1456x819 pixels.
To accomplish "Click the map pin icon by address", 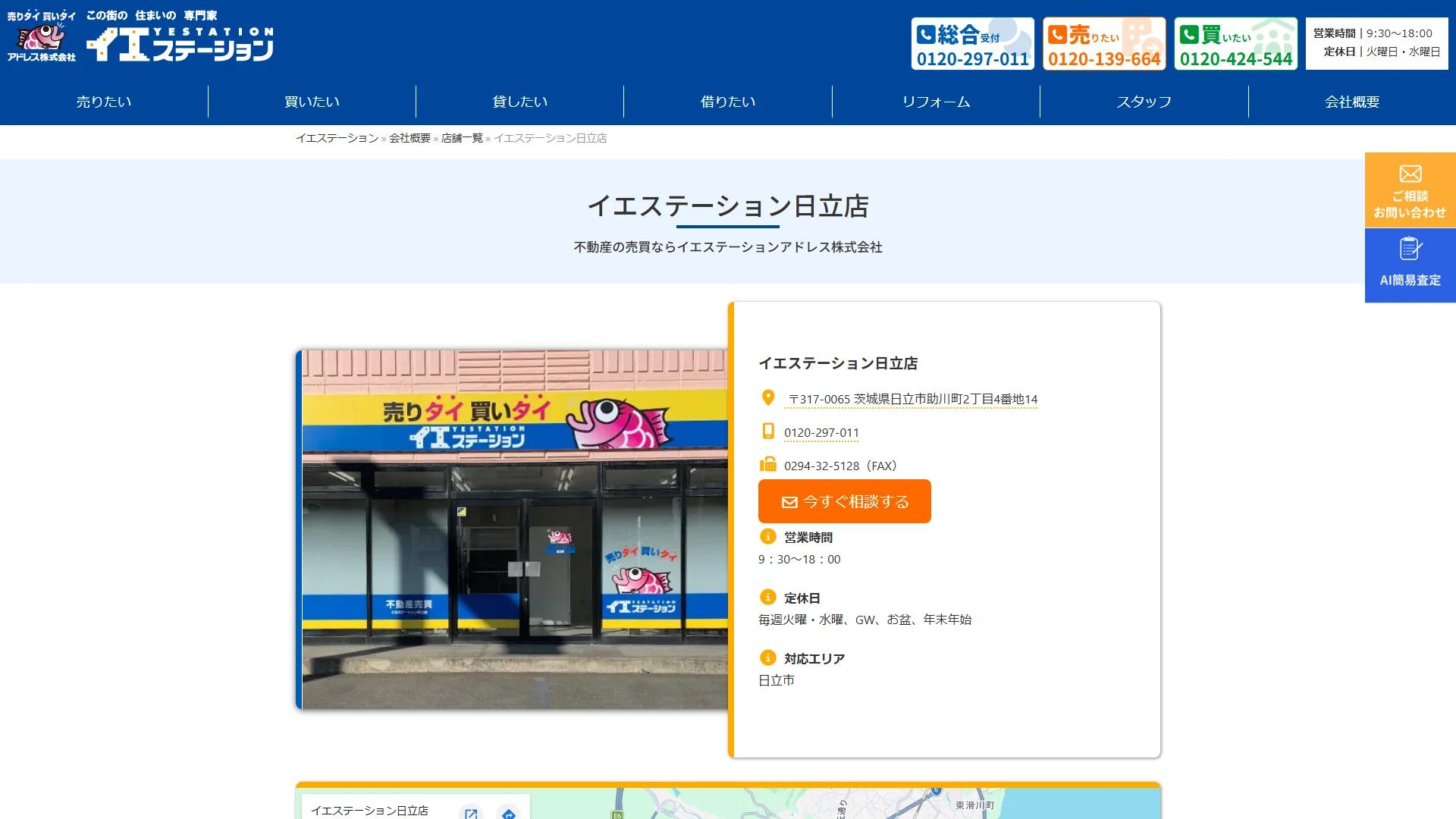I will (x=768, y=398).
